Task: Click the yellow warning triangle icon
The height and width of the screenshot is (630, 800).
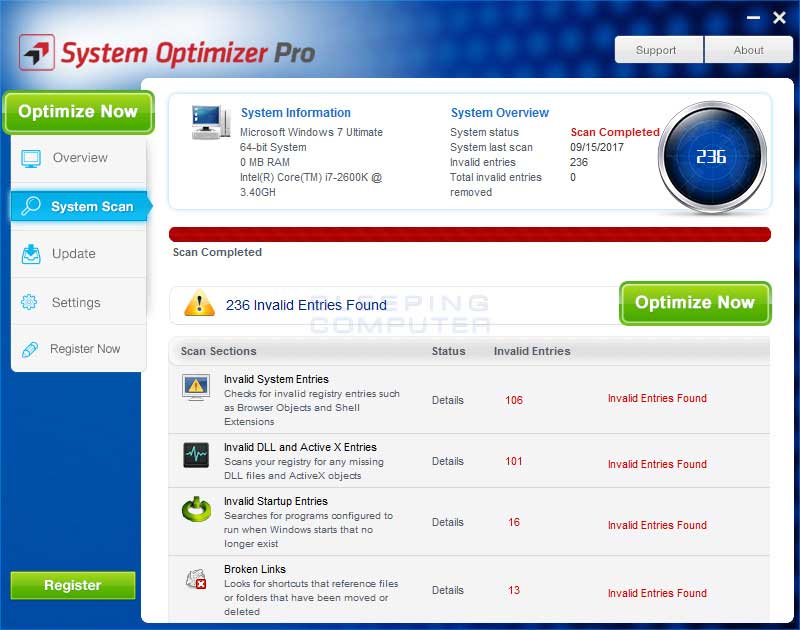Action: (199, 304)
